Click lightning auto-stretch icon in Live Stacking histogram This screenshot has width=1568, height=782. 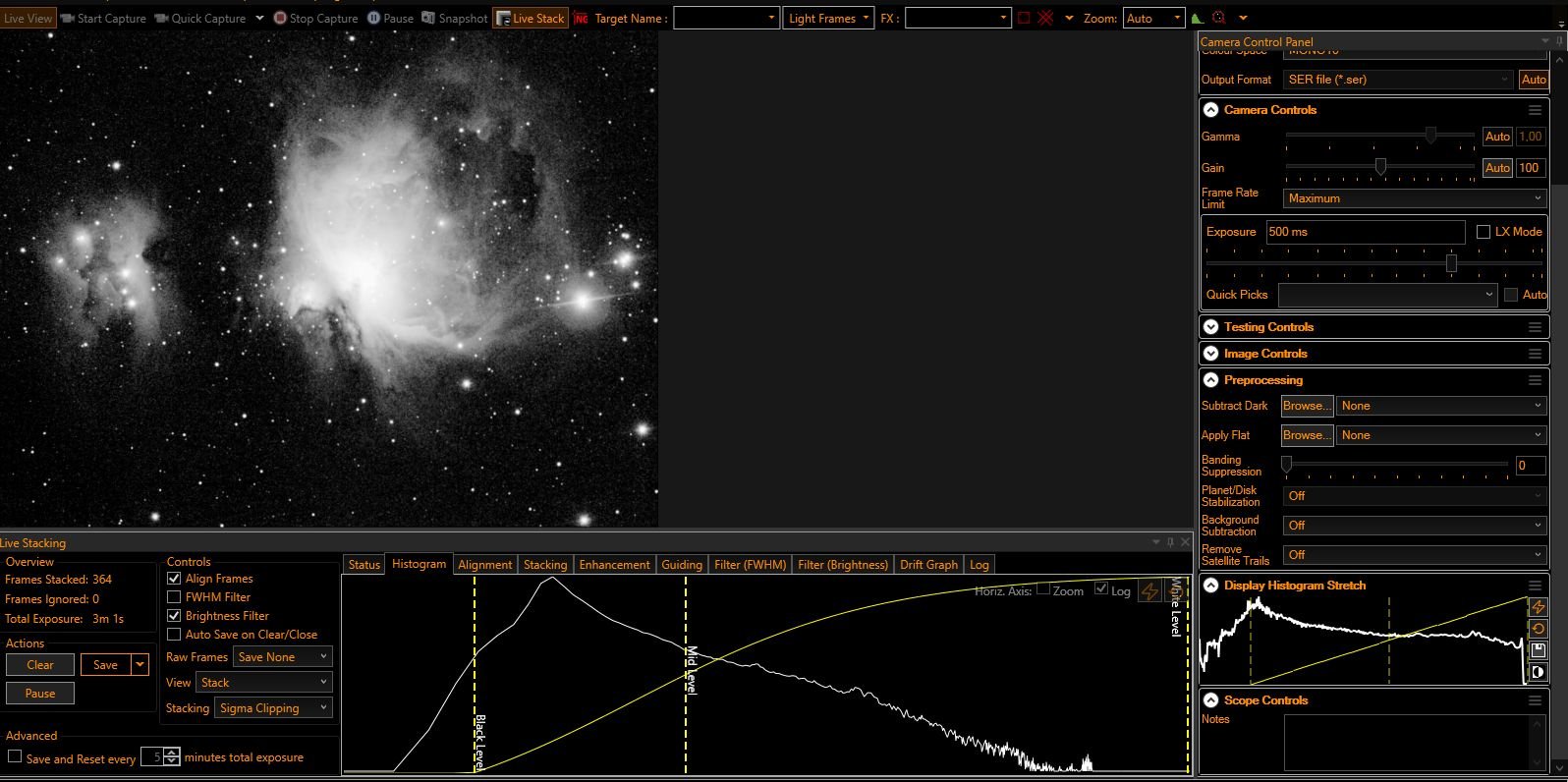pyautogui.click(x=1149, y=590)
